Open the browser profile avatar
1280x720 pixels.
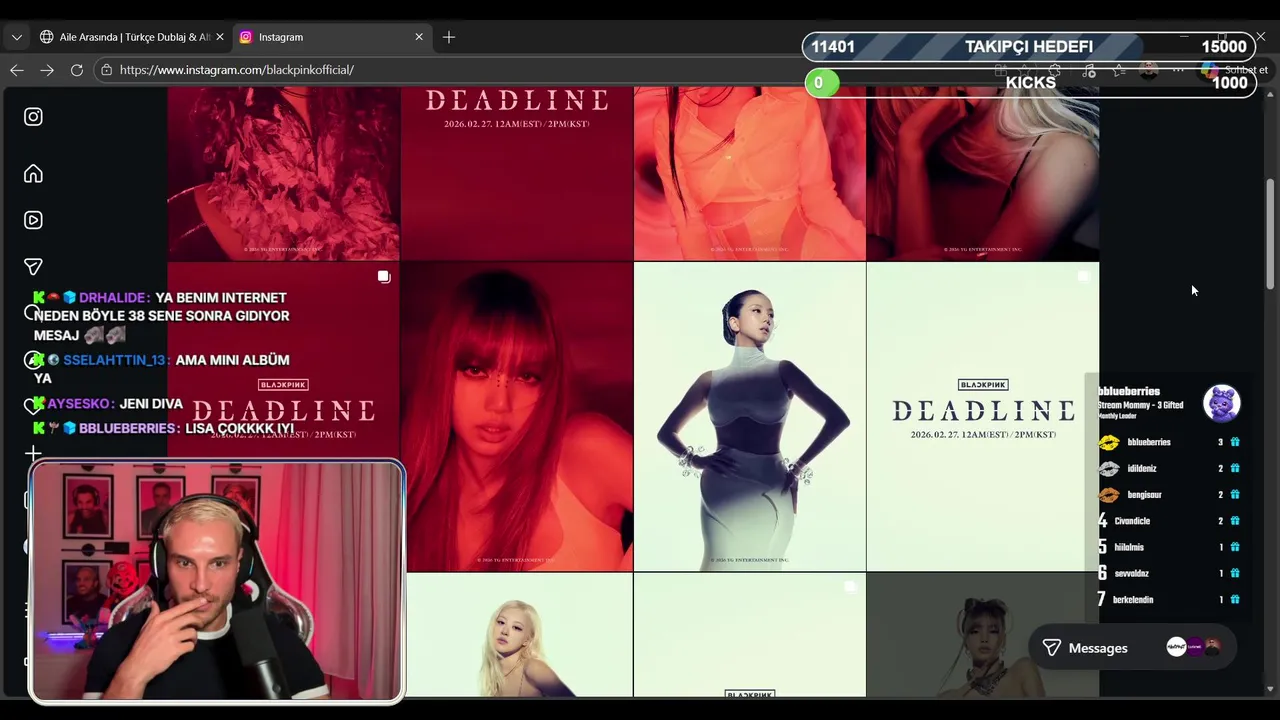(x=1149, y=70)
